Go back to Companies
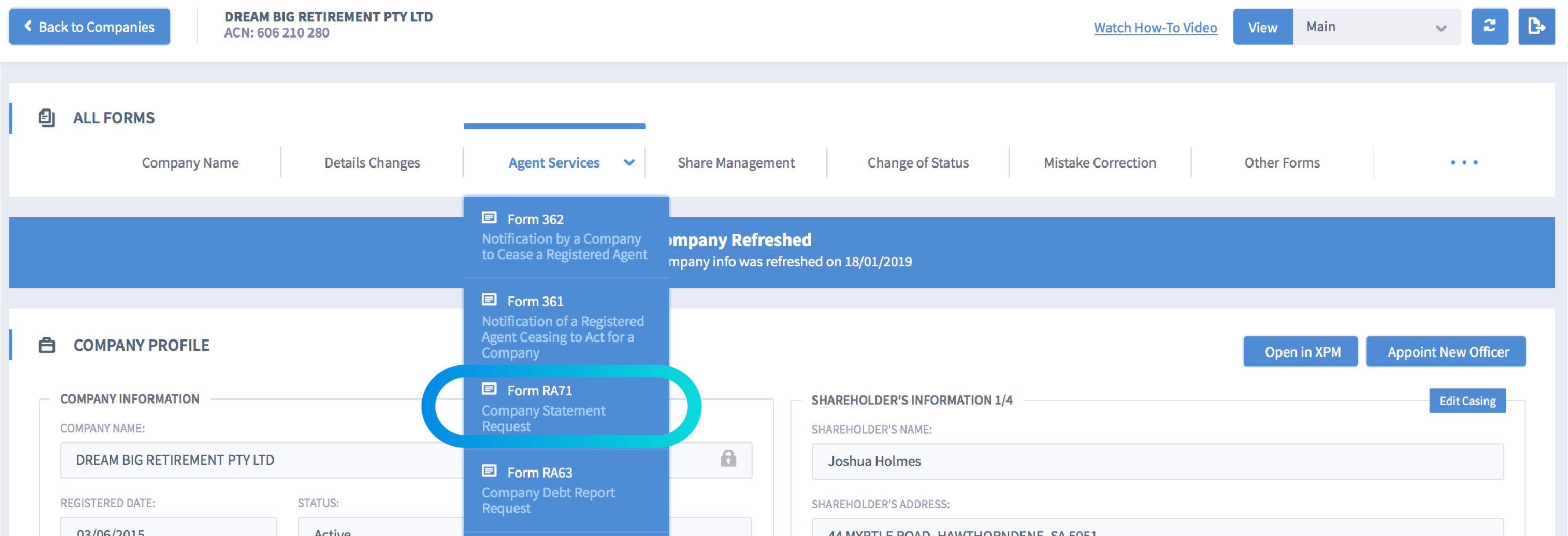The height and width of the screenshot is (536, 1568). [90, 27]
